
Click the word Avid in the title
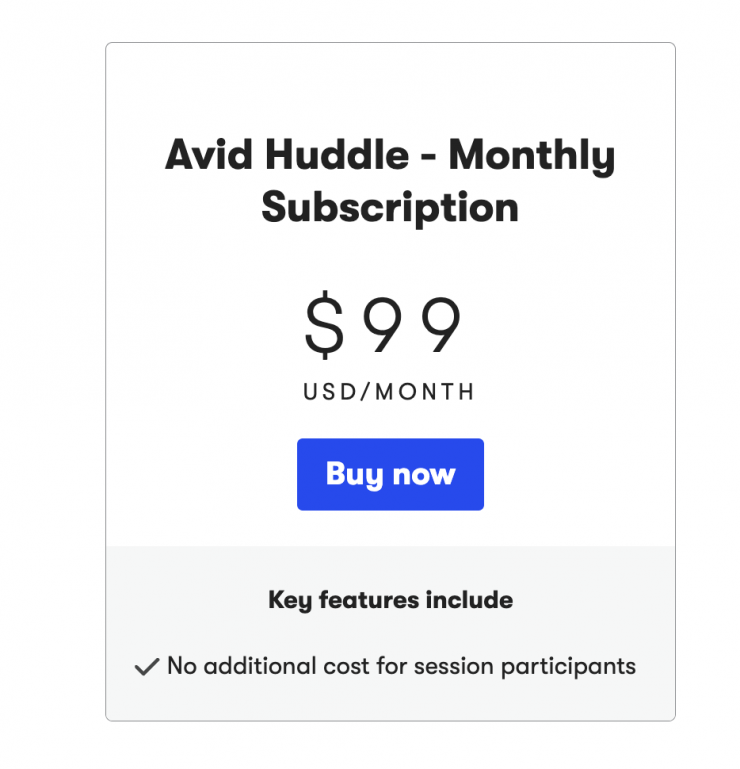210,155
